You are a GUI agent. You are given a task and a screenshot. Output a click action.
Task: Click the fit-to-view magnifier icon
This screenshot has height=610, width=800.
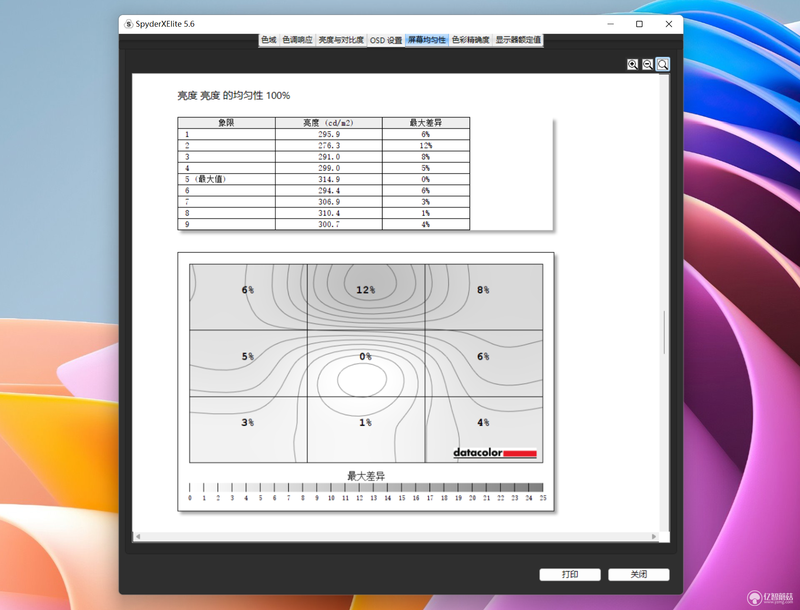662,64
